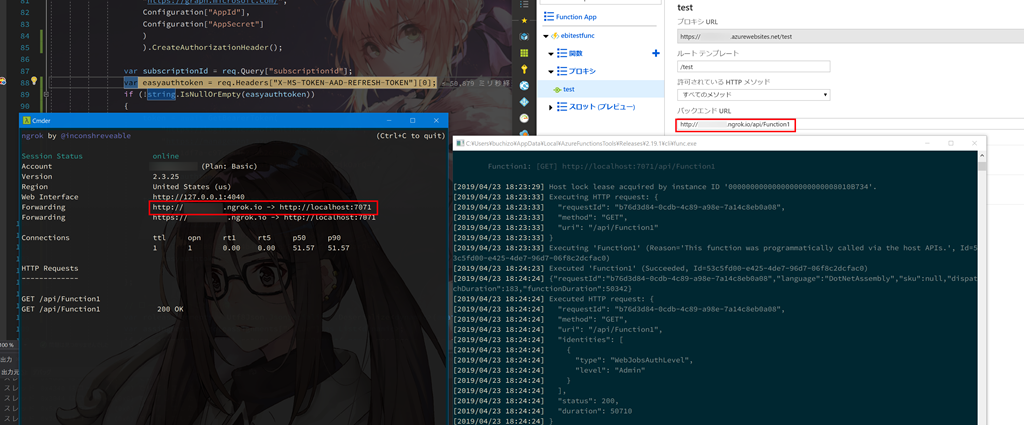Click the plus icon to add function
The width and height of the screenshot is (1024, 425).
click(x=656, y=53)
